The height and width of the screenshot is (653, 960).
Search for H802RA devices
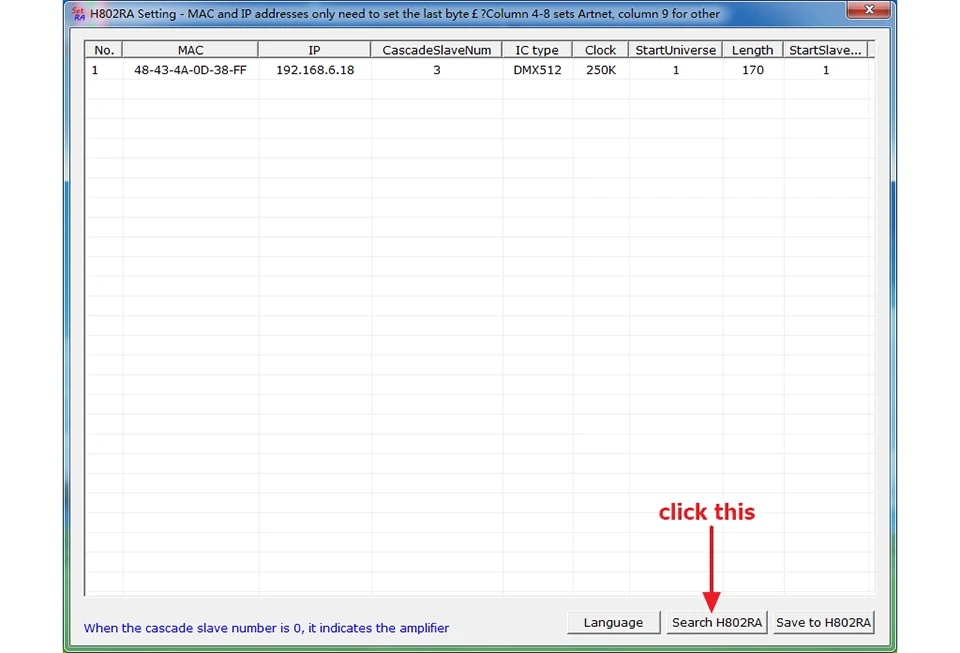click(717, 622)
